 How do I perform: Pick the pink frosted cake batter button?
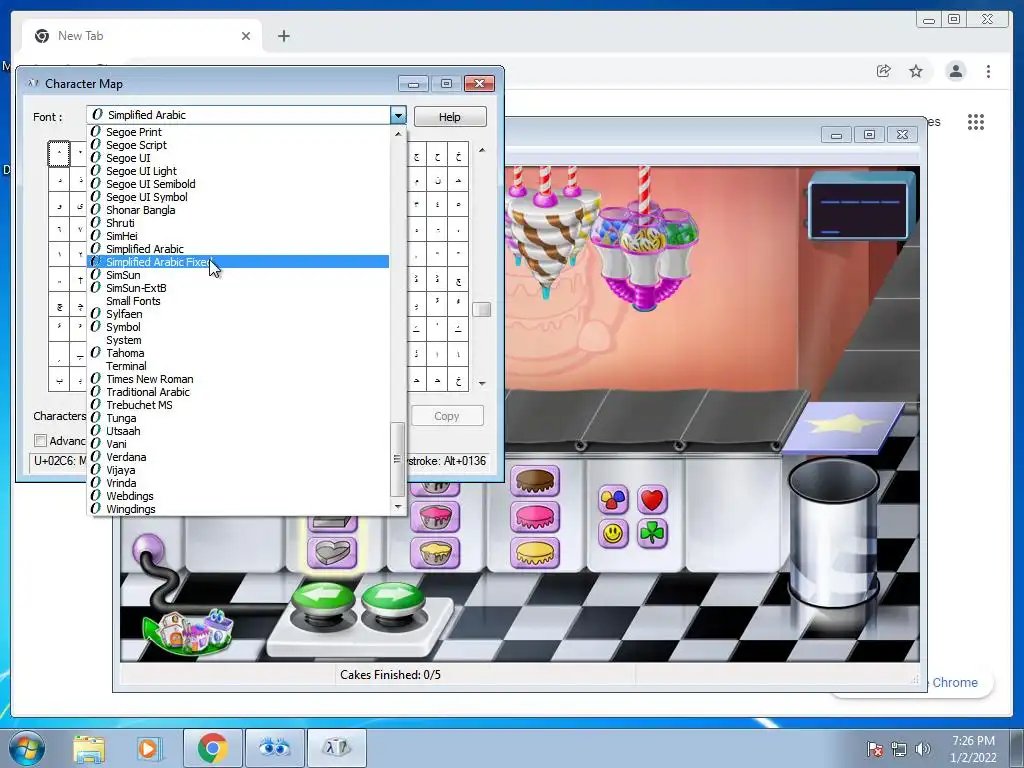[435, 517]
